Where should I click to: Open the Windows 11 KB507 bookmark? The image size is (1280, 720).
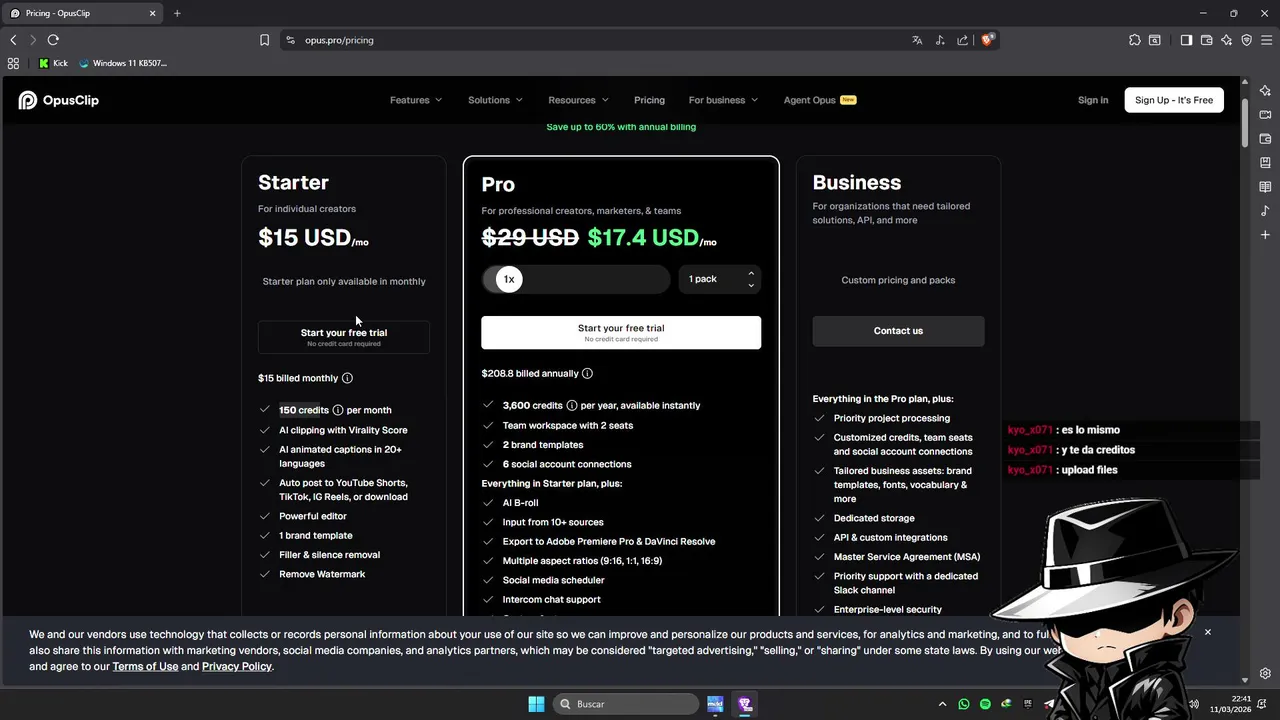pyautogui.click(x=123, y=63)
